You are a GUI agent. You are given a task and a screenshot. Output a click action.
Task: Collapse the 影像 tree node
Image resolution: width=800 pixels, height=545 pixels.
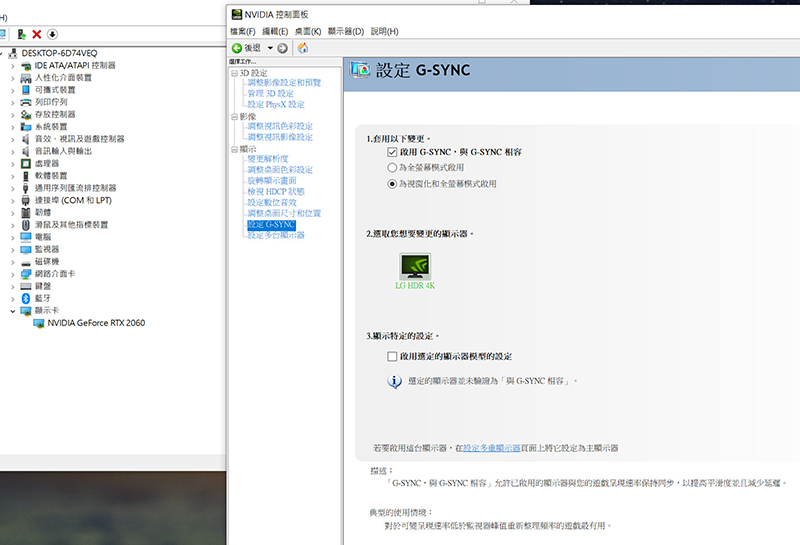coord(234,117)
